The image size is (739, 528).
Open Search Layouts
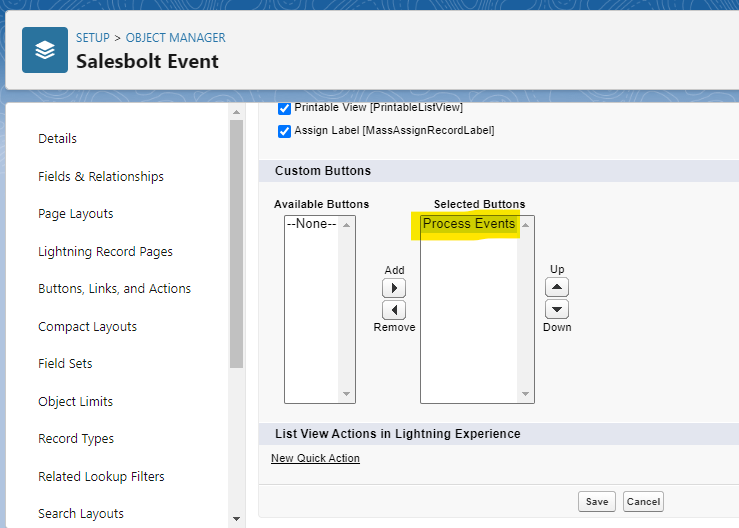tap(81, 514)
